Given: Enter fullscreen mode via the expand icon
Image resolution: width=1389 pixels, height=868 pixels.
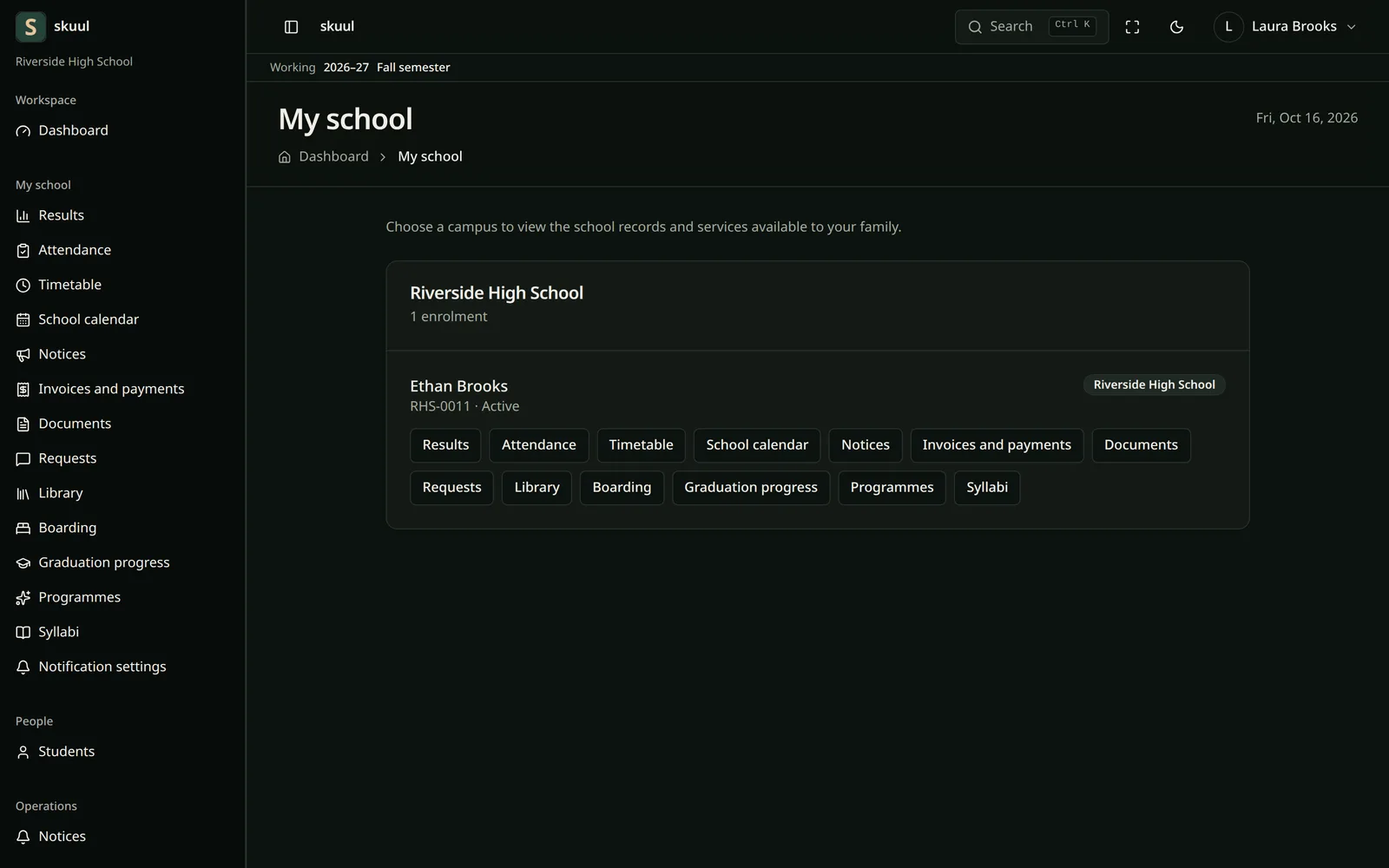Looking at the screenshot, I should 1132,27.
